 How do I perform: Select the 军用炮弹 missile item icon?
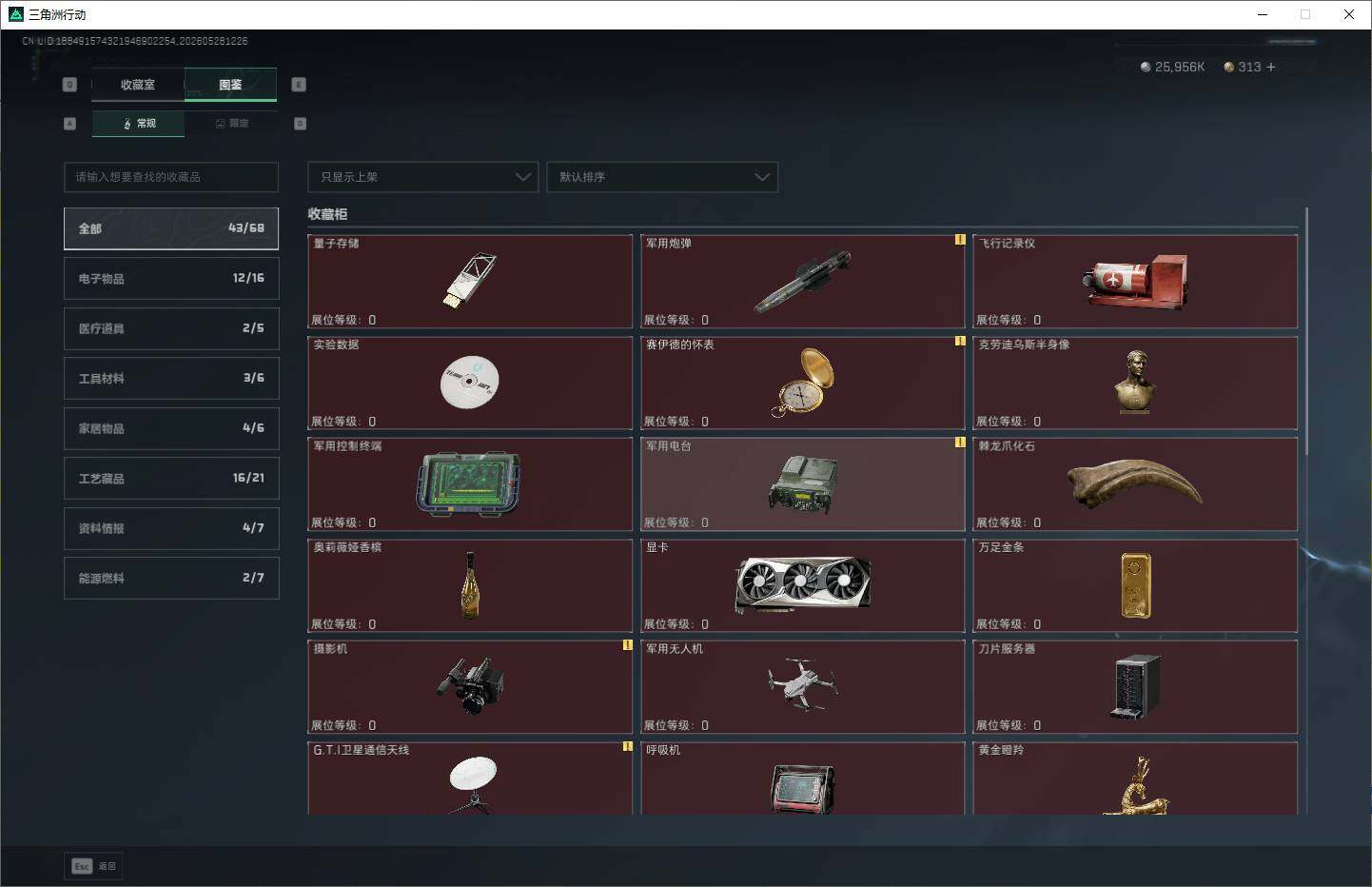pos(802,282)
